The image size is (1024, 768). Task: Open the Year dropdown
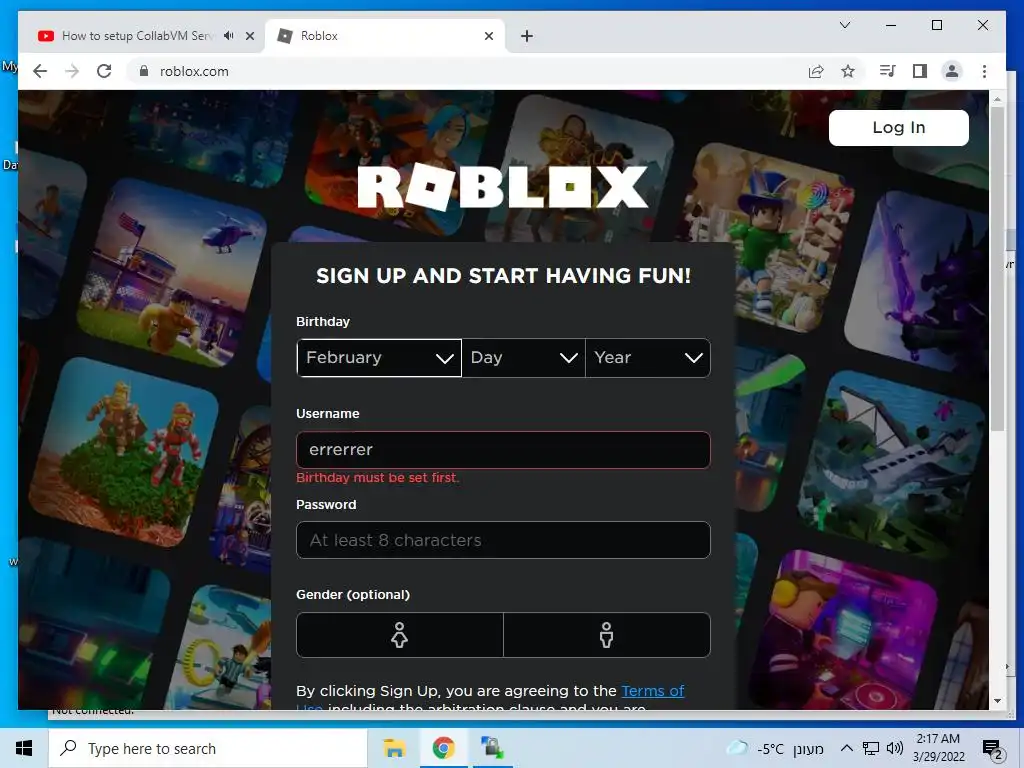point(648,358)
